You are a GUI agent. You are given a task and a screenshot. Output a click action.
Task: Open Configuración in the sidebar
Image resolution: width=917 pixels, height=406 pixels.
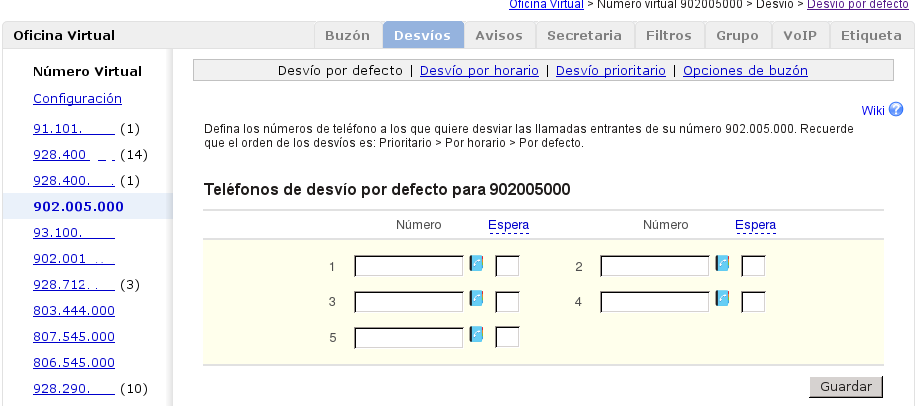77,99
